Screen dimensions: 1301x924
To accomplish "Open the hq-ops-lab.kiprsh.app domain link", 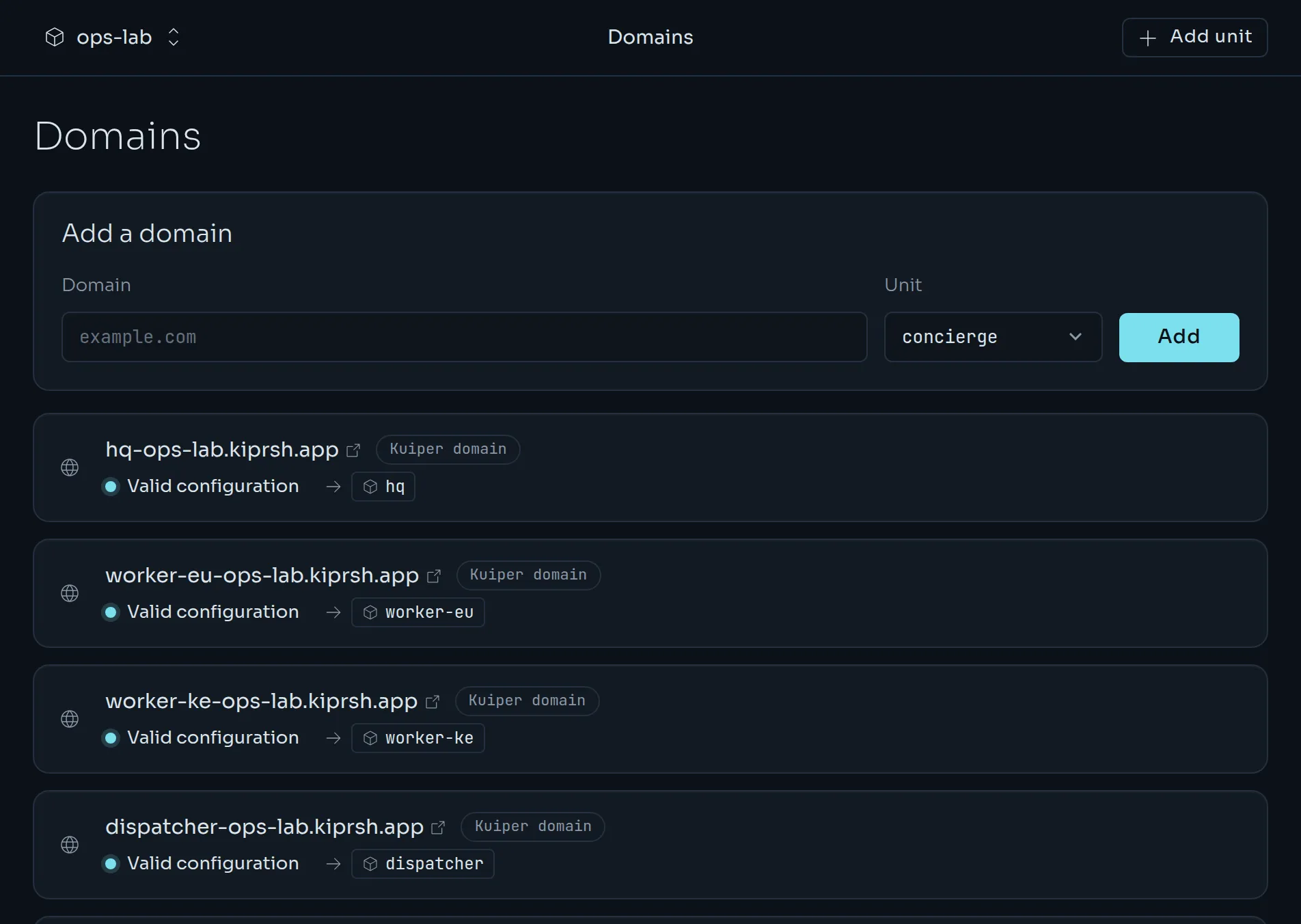I will 222,449.
